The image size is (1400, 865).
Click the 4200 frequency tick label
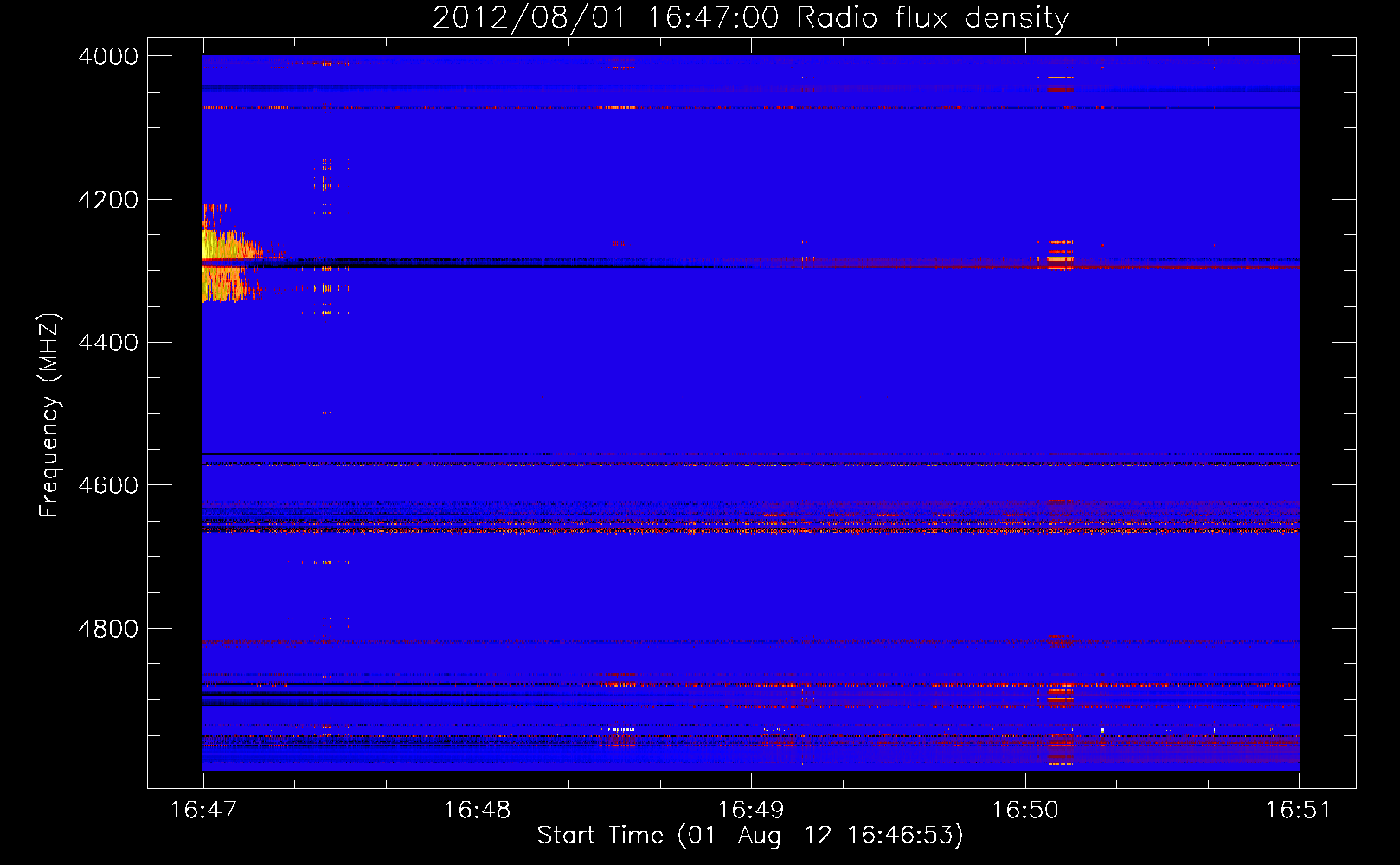click(x=108, y=200)
